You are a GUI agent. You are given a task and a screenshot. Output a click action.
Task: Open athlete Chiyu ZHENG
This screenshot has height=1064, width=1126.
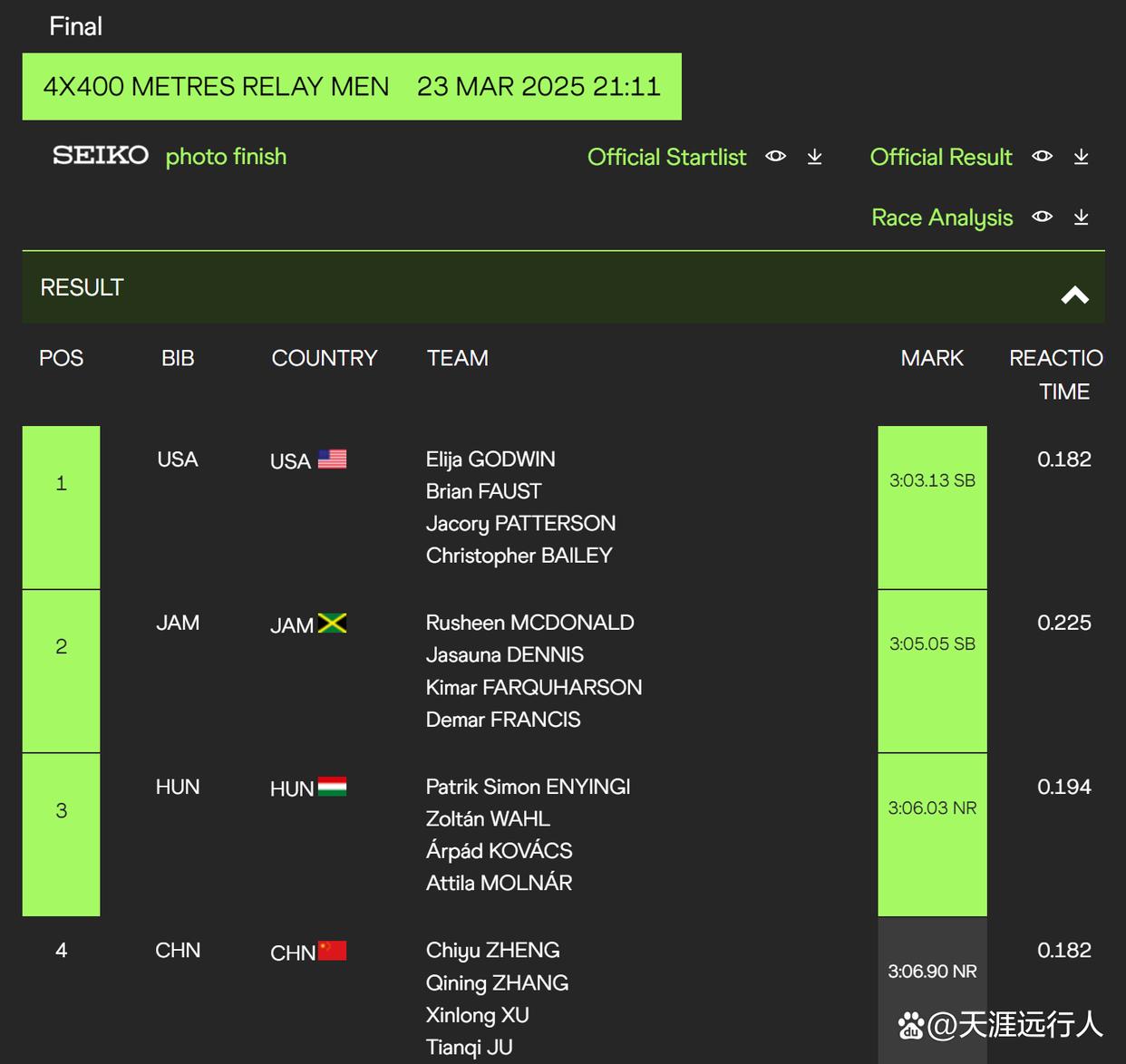pos(492,951)
